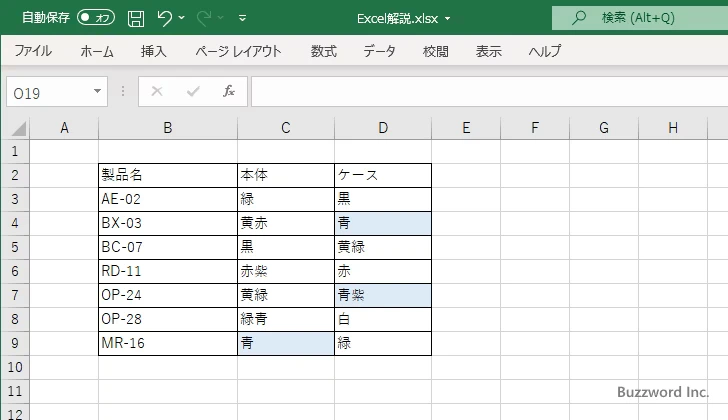Click the formula bar Cancel X icon
Image resolution: width=728 pixels, height=420 pixels.
click(x=157, y=91)
